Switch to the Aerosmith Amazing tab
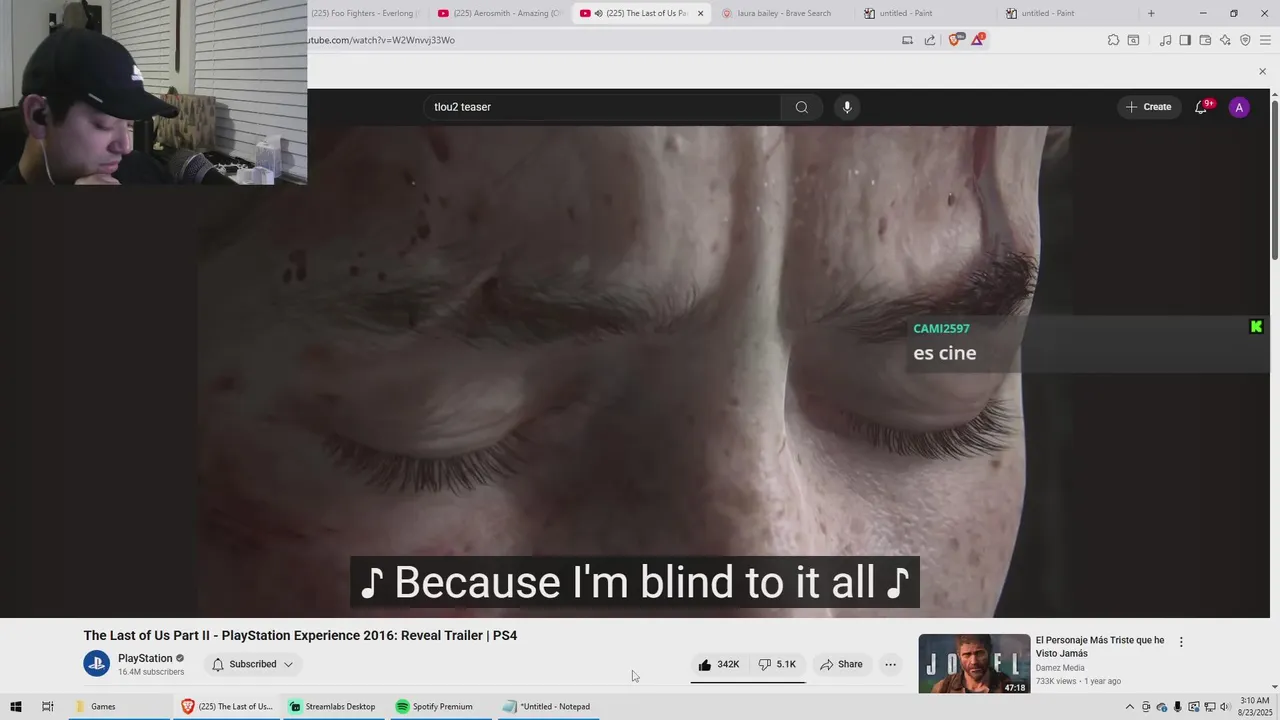This screenshot has height=720, width=1280. (x=500, y=13)
